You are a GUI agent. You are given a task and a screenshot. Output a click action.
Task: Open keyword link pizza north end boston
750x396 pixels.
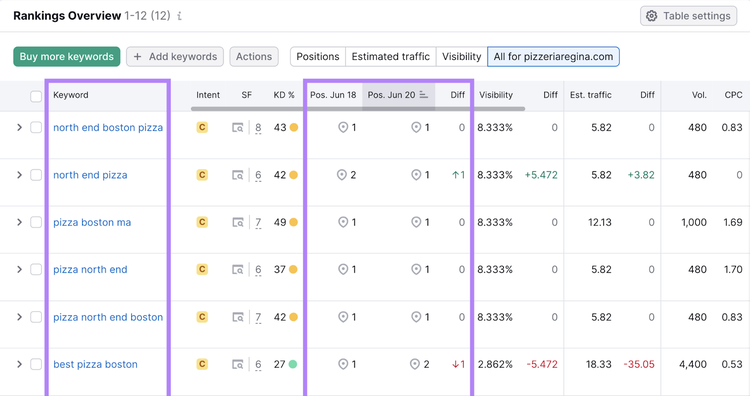click(108, 317)
